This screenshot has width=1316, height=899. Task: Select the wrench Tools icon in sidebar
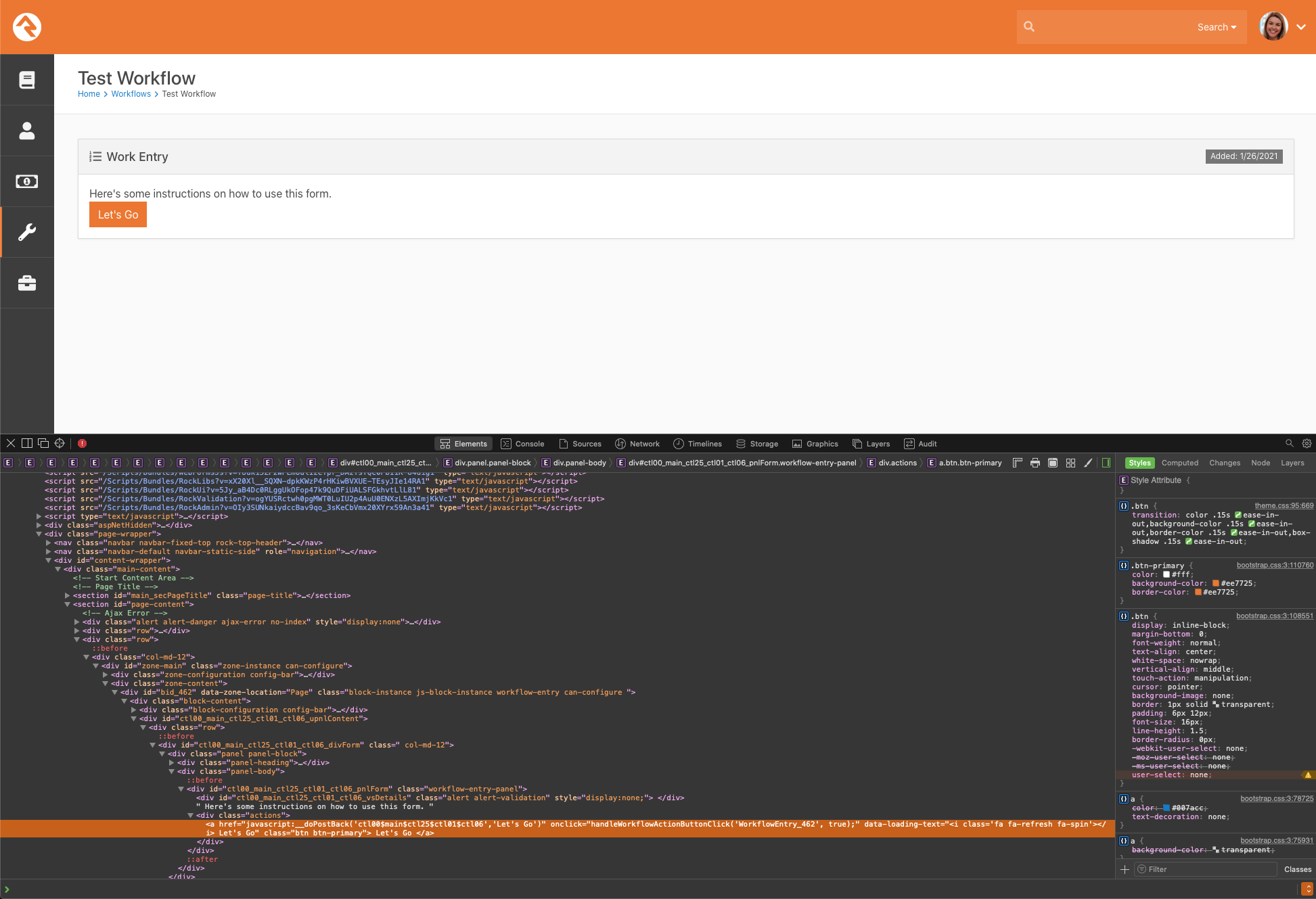[x=27, y=232]
